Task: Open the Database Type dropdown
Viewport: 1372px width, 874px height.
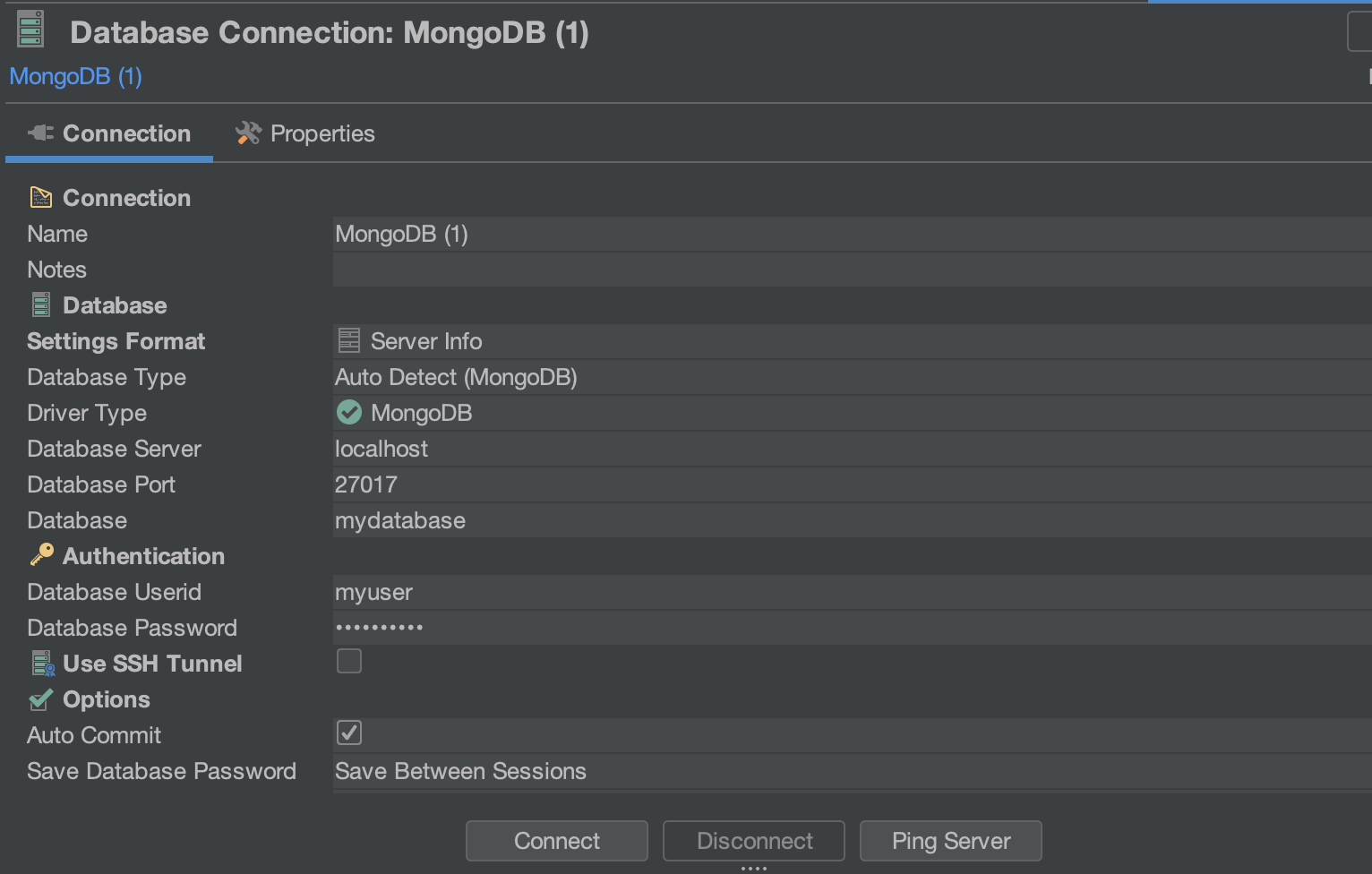Action: click(851, 377)
